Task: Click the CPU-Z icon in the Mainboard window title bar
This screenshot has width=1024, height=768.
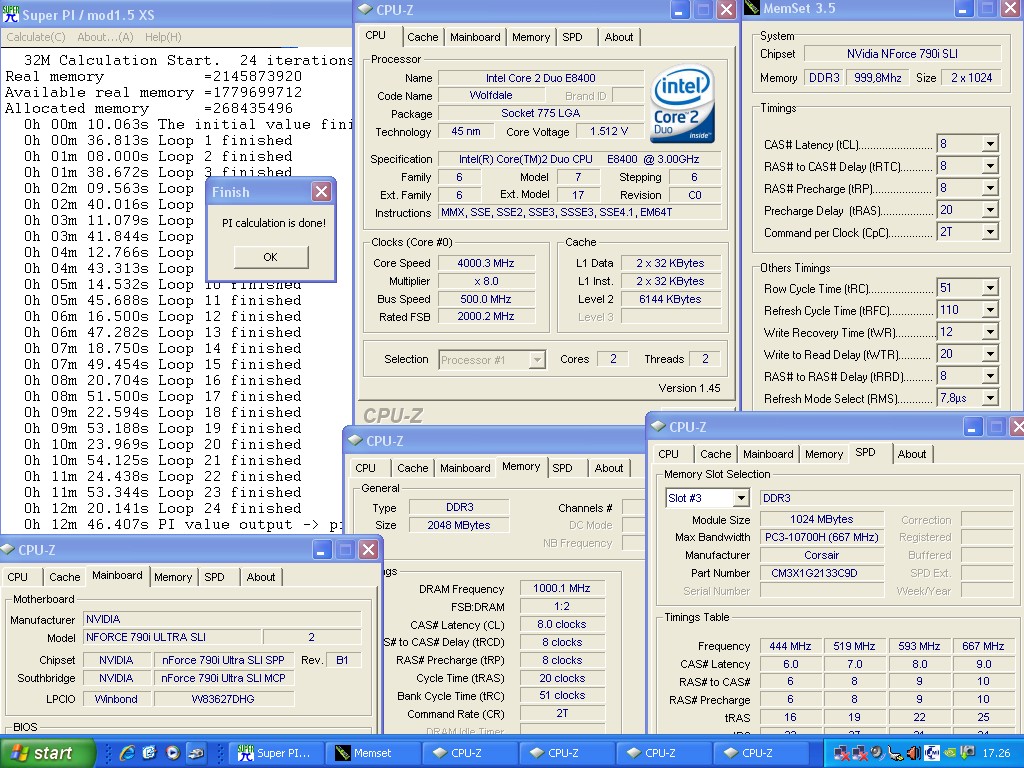Action: (8, 550)
